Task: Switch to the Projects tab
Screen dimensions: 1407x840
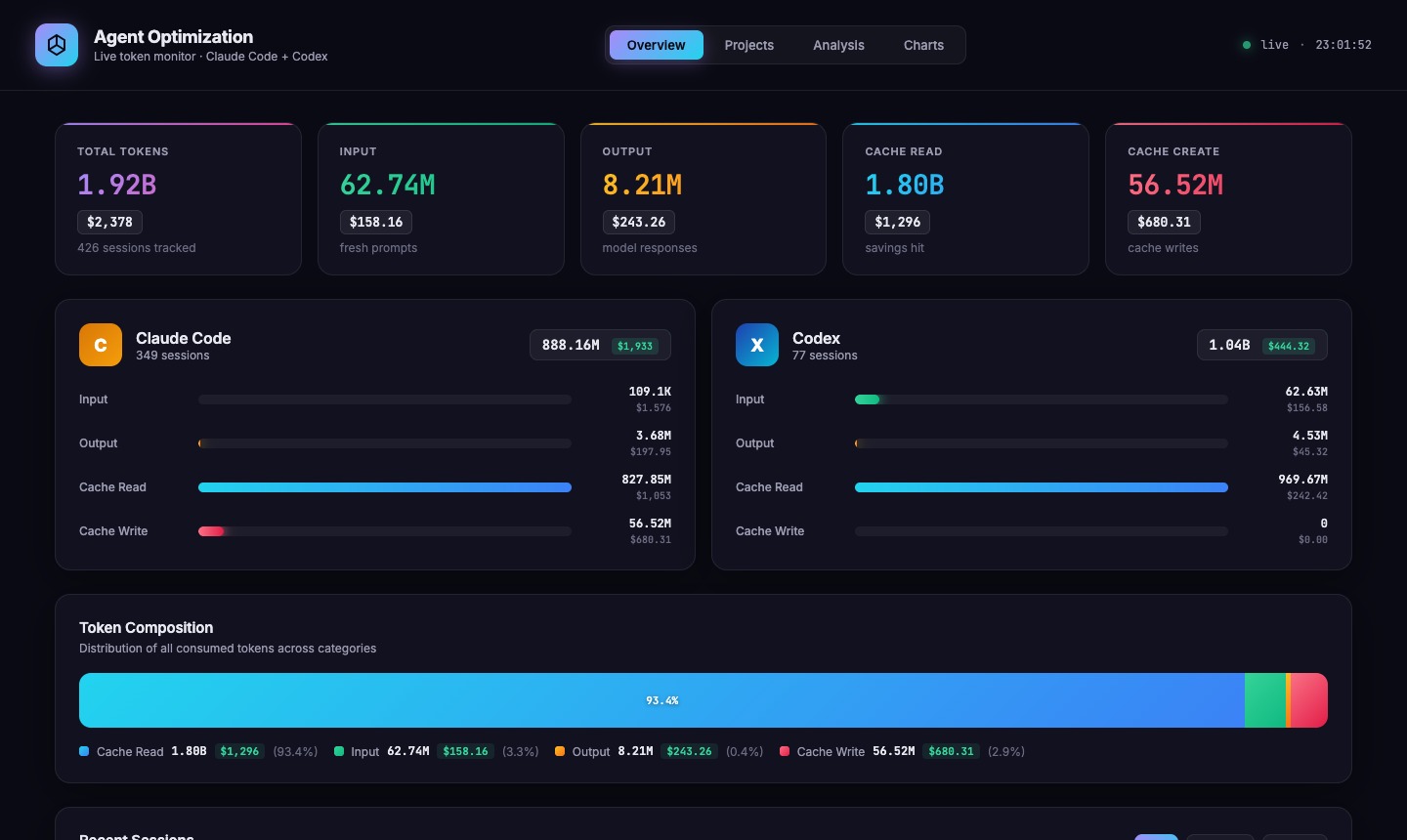Action: point(749,45)
